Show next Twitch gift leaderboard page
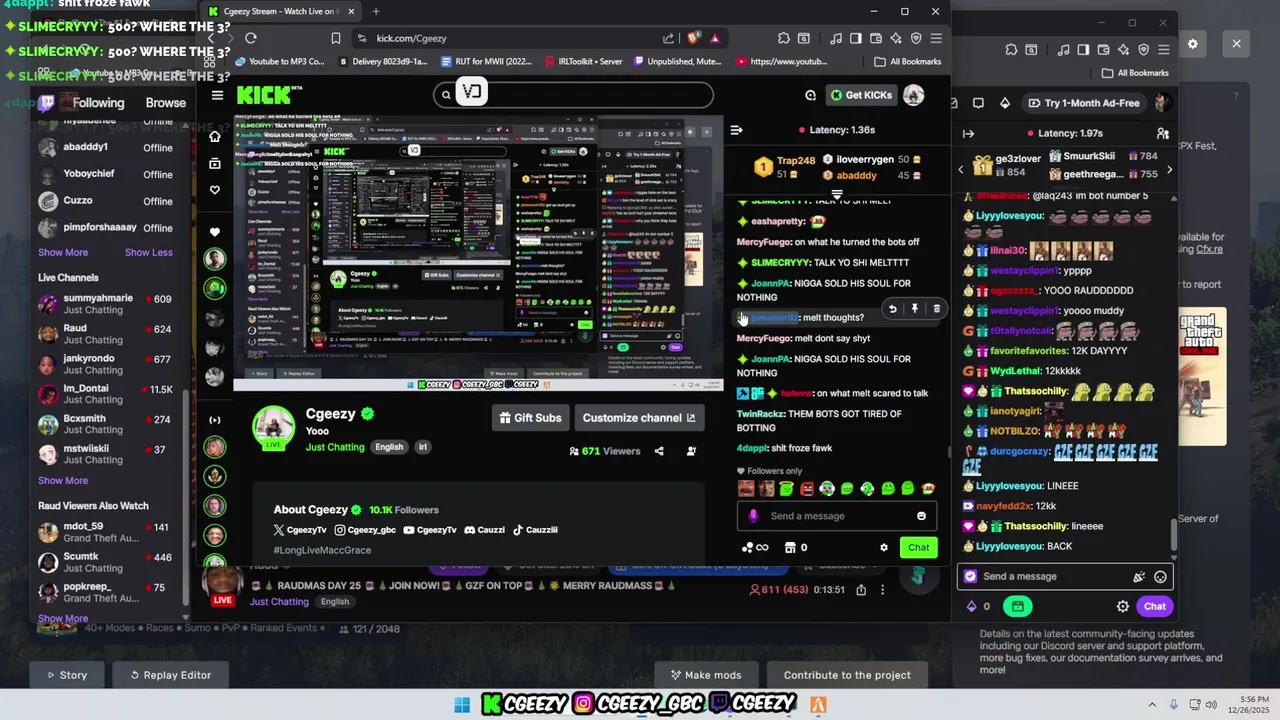 point(1169,169)
